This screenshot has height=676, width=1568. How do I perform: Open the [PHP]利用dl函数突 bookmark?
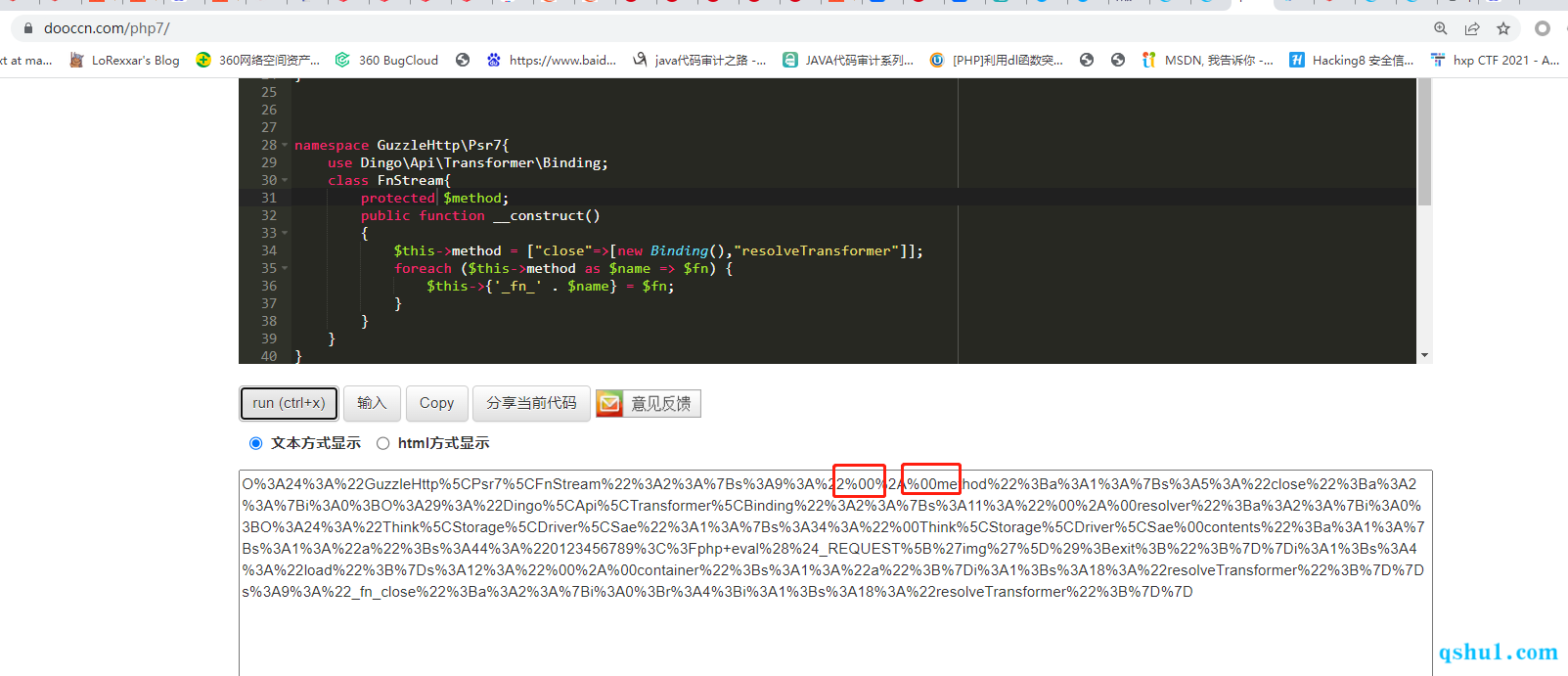(996, 60)
